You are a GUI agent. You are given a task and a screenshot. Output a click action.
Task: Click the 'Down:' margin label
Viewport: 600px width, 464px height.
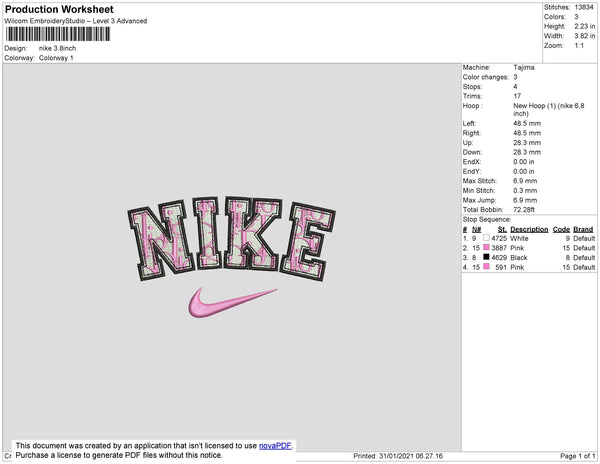(472, 152)
